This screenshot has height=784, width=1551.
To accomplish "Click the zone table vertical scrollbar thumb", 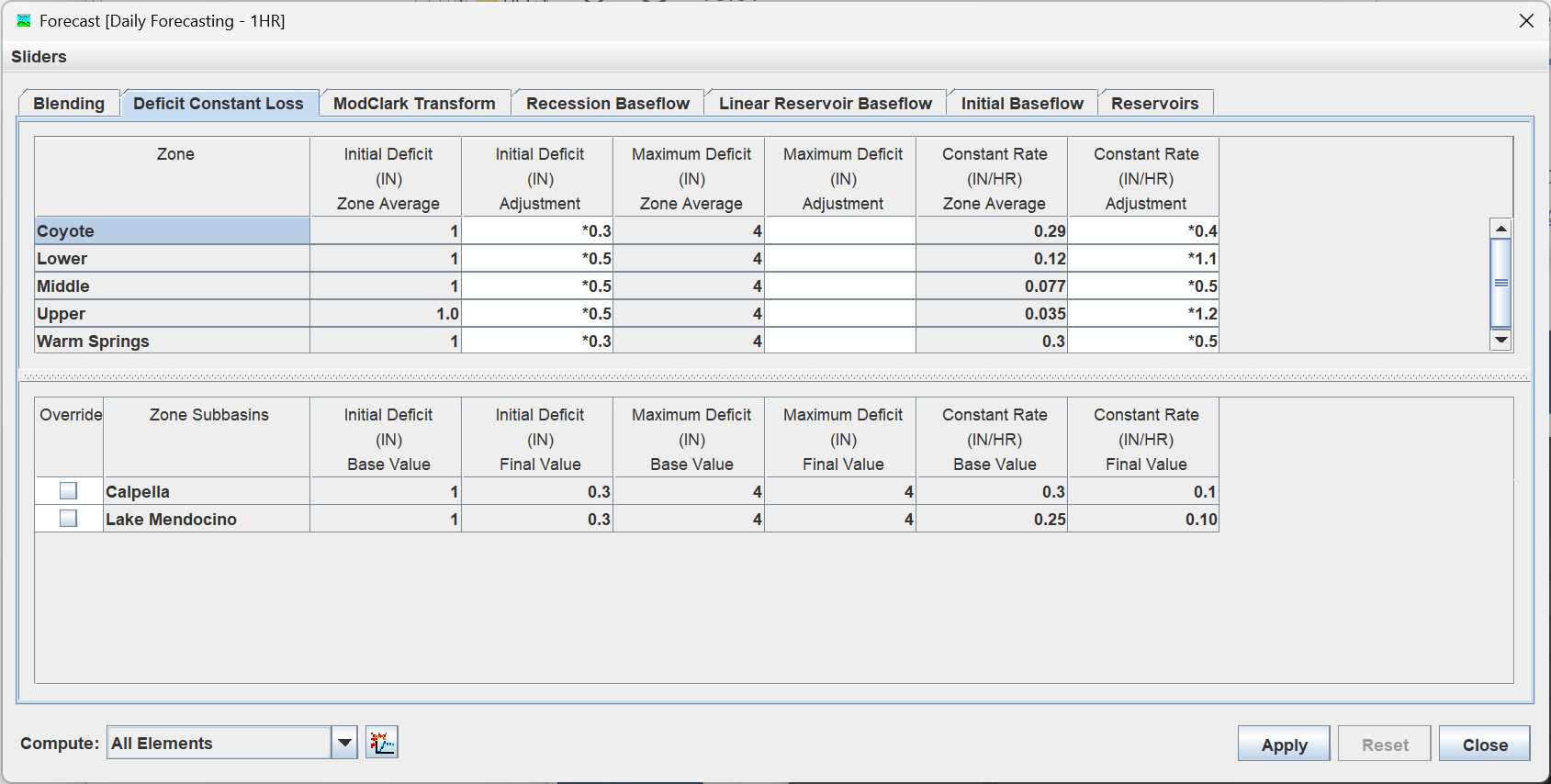I will 1501,283.
